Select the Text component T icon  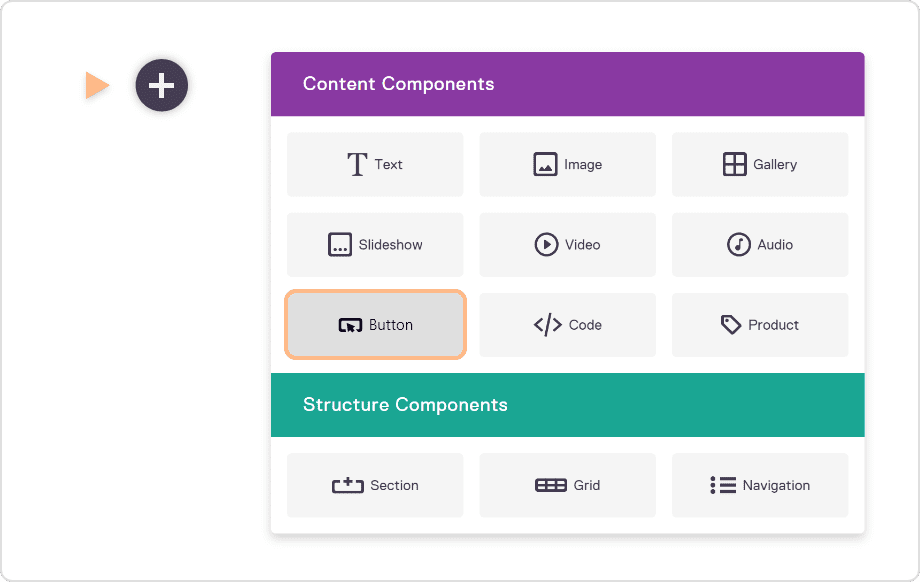coord(357,164)
